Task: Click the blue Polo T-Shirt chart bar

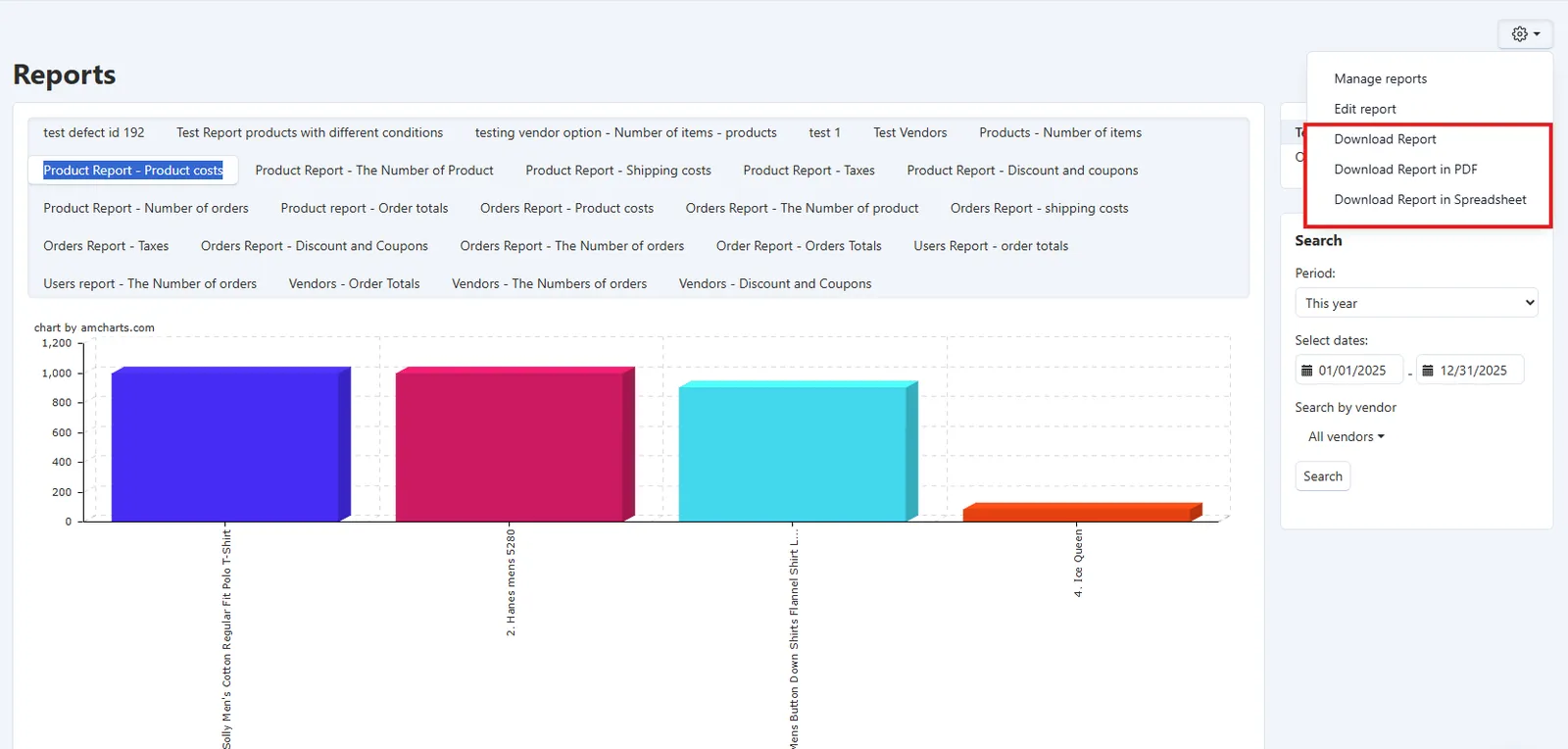Action: [x=230, y=444]
